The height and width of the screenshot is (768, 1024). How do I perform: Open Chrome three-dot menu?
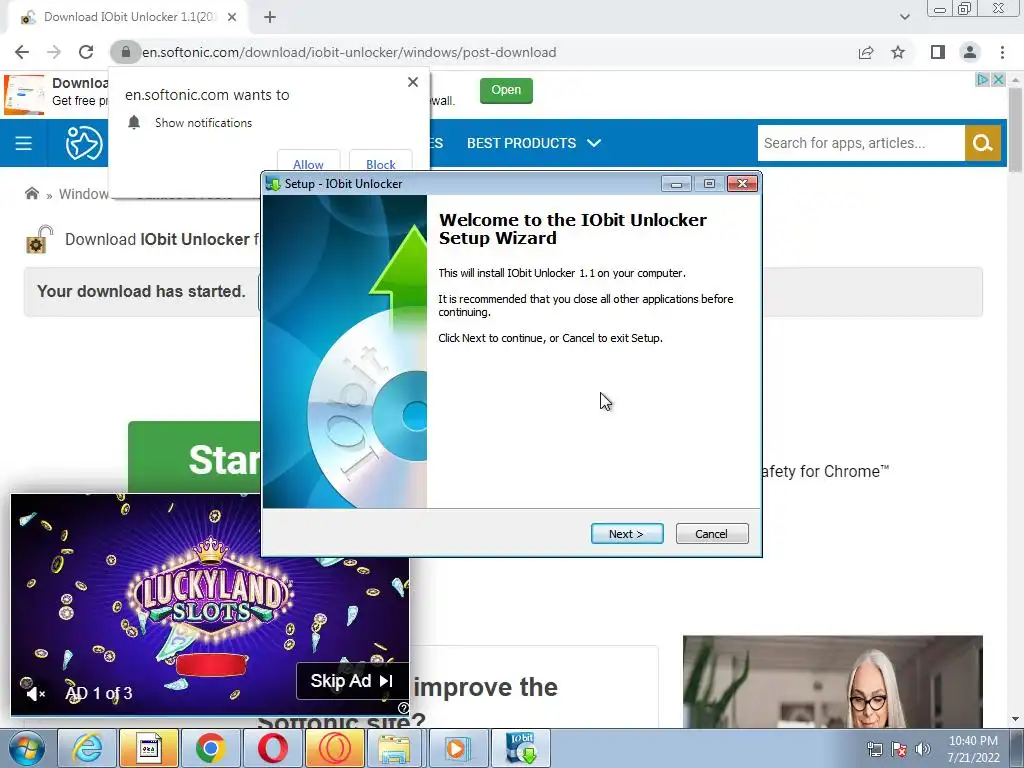pyautogui.click(x=1002, y=52)
